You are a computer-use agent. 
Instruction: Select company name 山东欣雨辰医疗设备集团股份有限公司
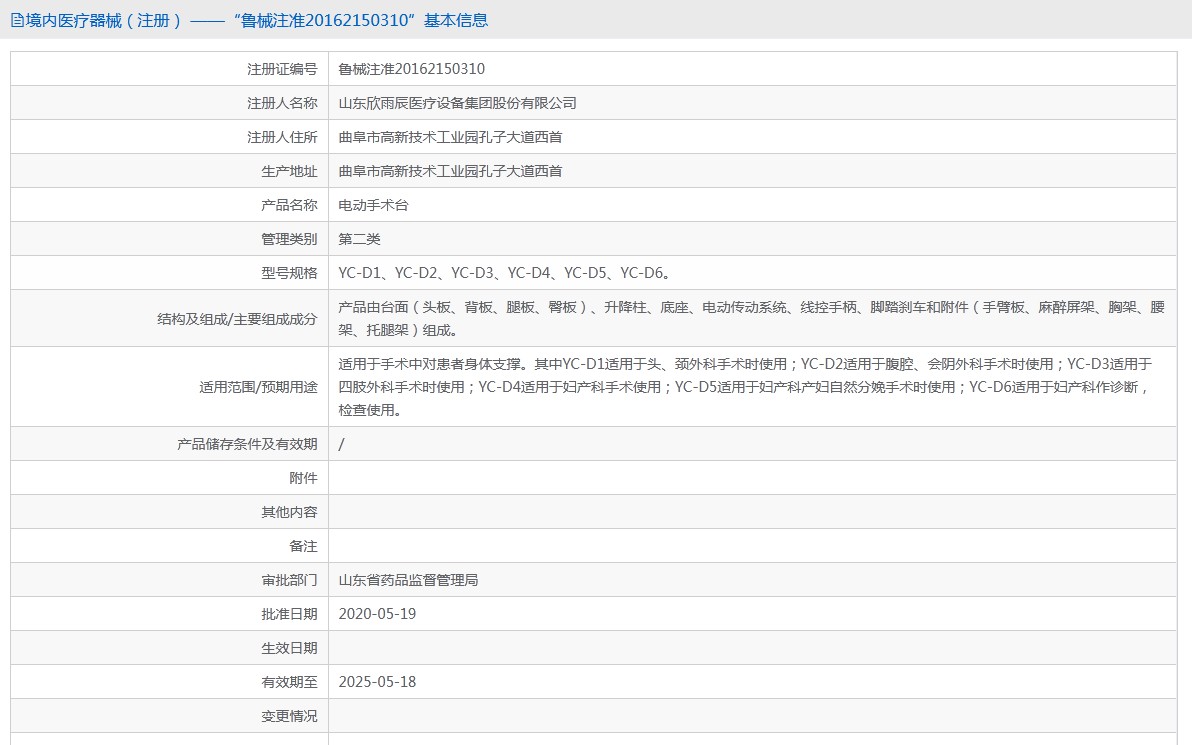point(457,103)
